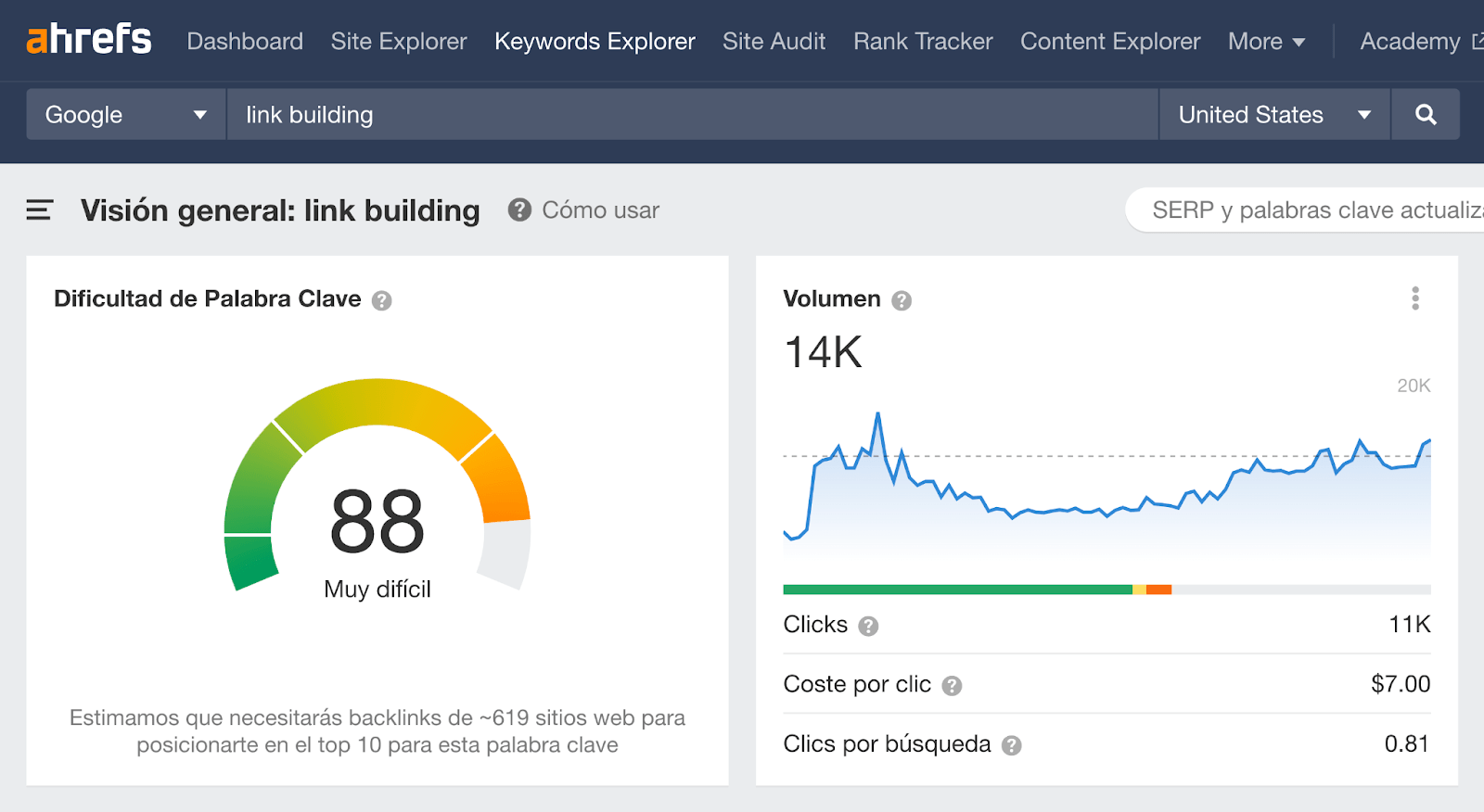Open help icon next to Volumen
The width and height of the screenshot is (1484, 812).
[902, 300]
